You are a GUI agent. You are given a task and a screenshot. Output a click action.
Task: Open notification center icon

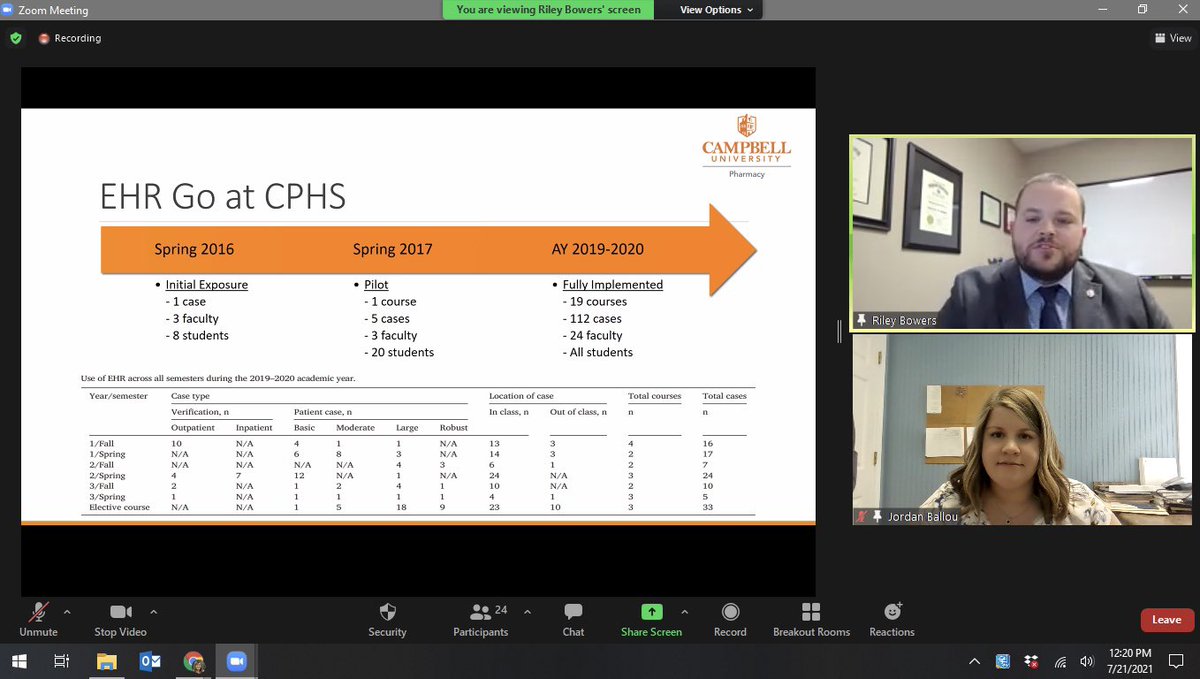[1175, 661]
